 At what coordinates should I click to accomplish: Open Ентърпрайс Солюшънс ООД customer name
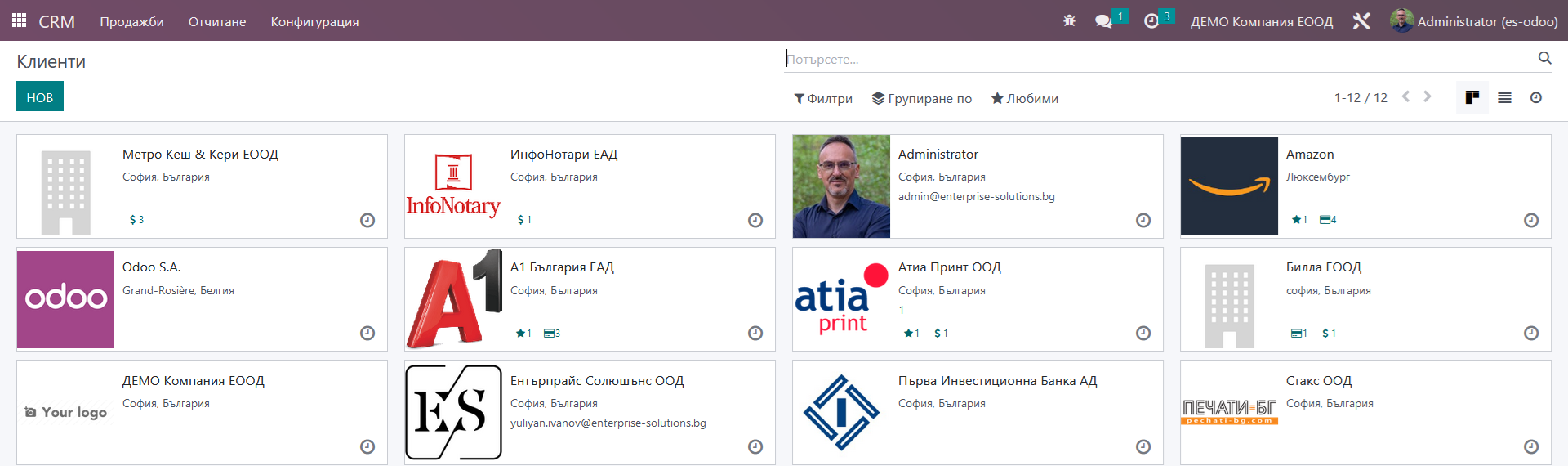597,381
